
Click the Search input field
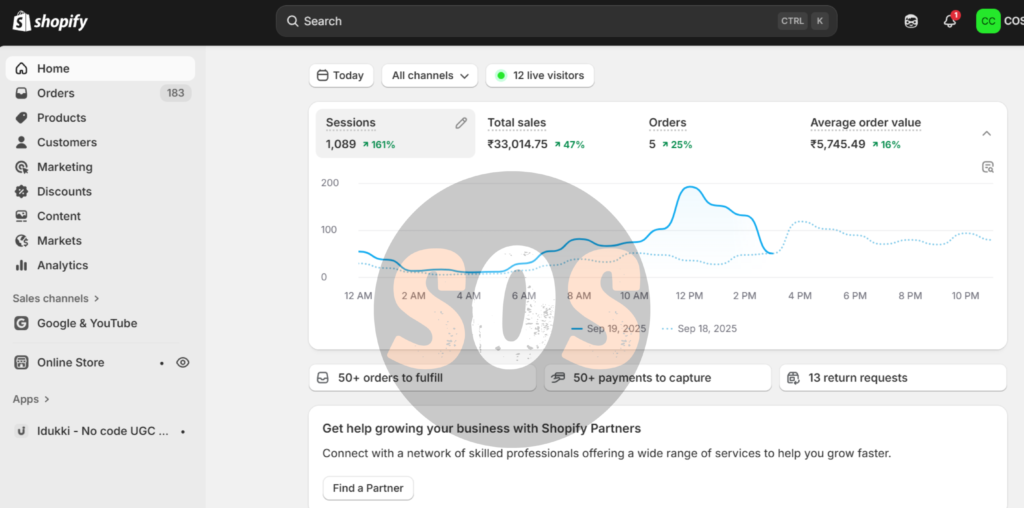pyautogui.click(x=556, y=21)
